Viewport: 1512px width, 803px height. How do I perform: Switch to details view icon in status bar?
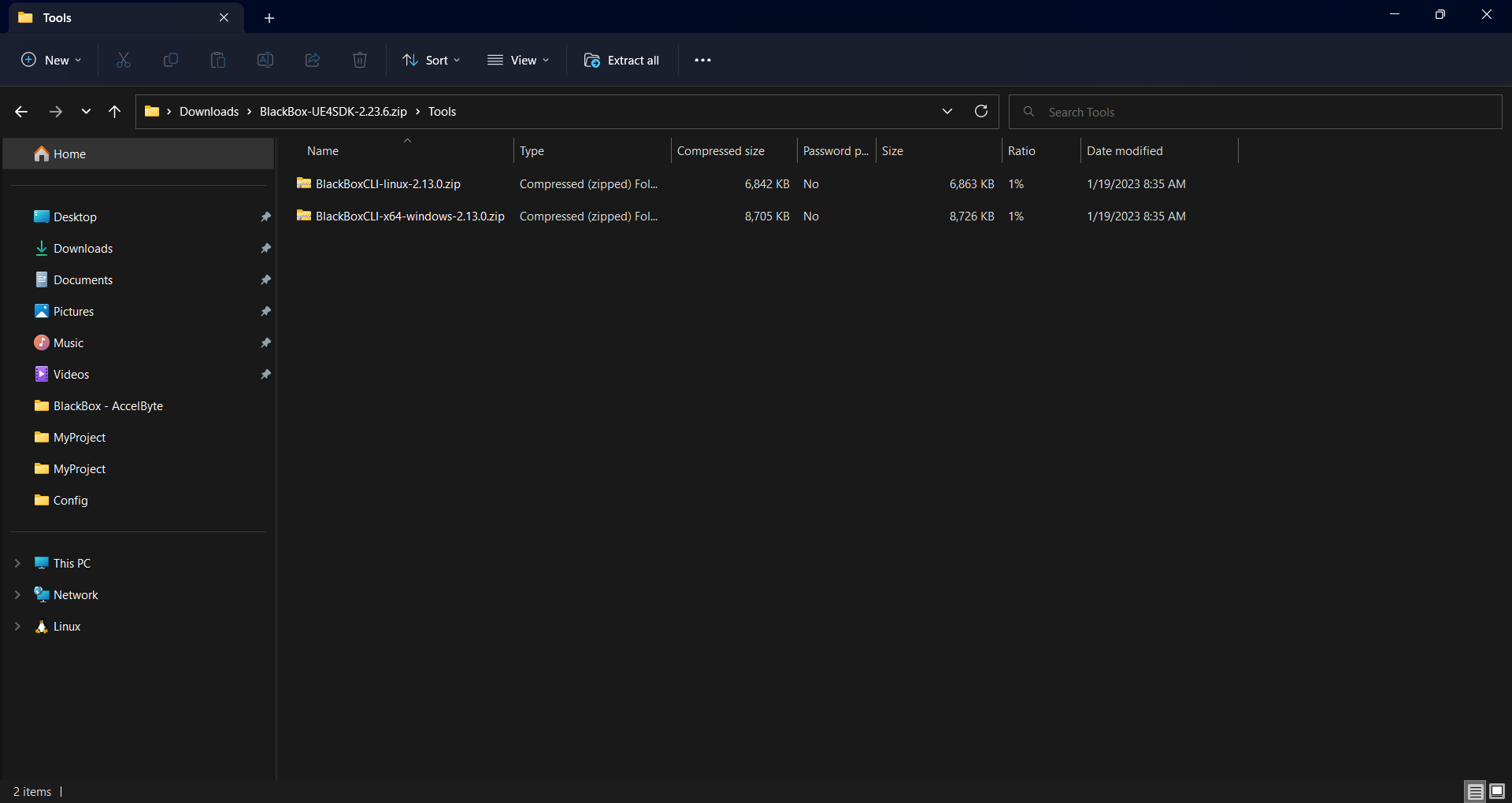pyautogui.click(x=1476, y=791)
